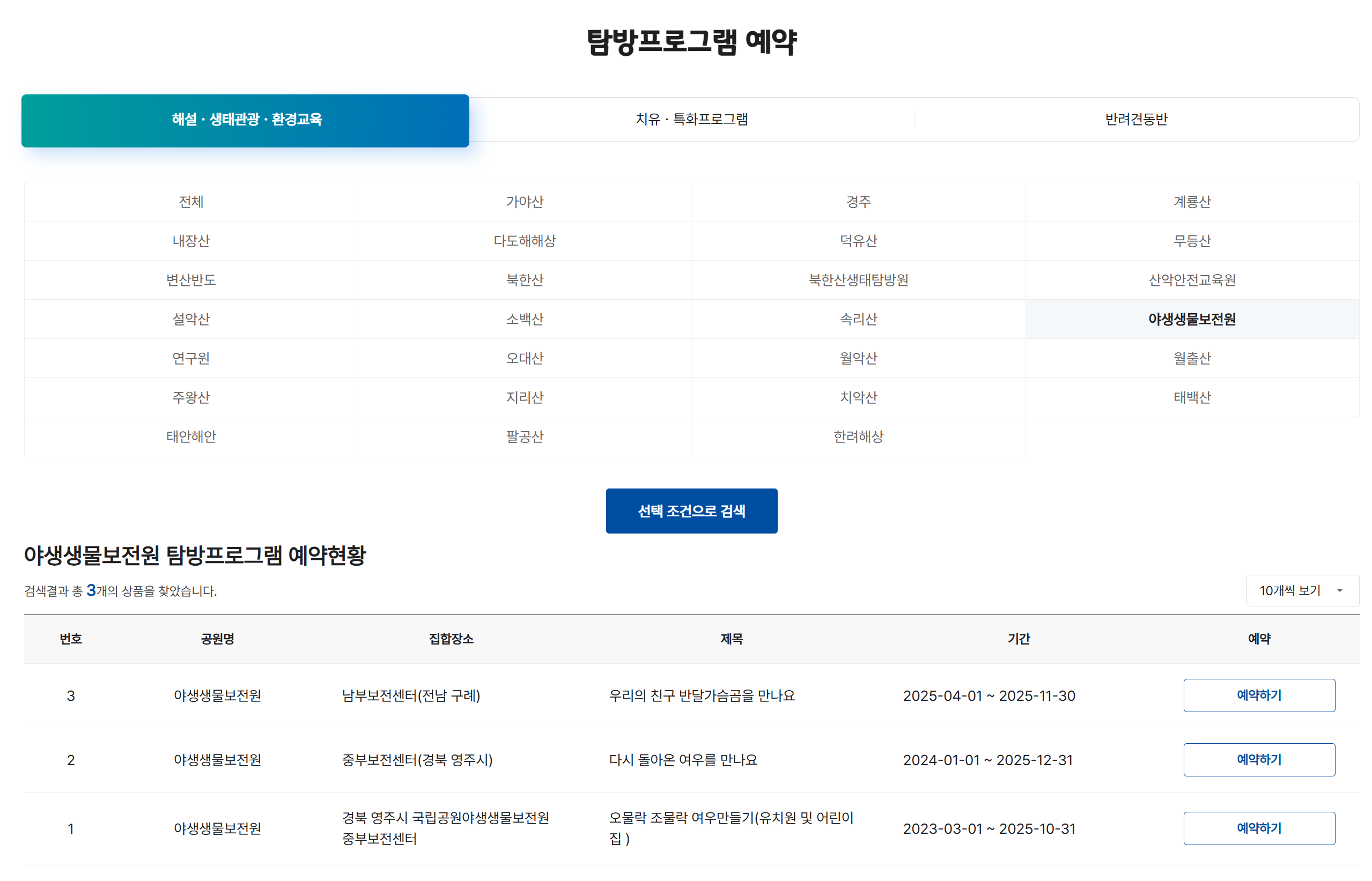Screen dimensions: 1372x881
Task: Choose 산악안전교육원 option
Action: point(1192,280)
